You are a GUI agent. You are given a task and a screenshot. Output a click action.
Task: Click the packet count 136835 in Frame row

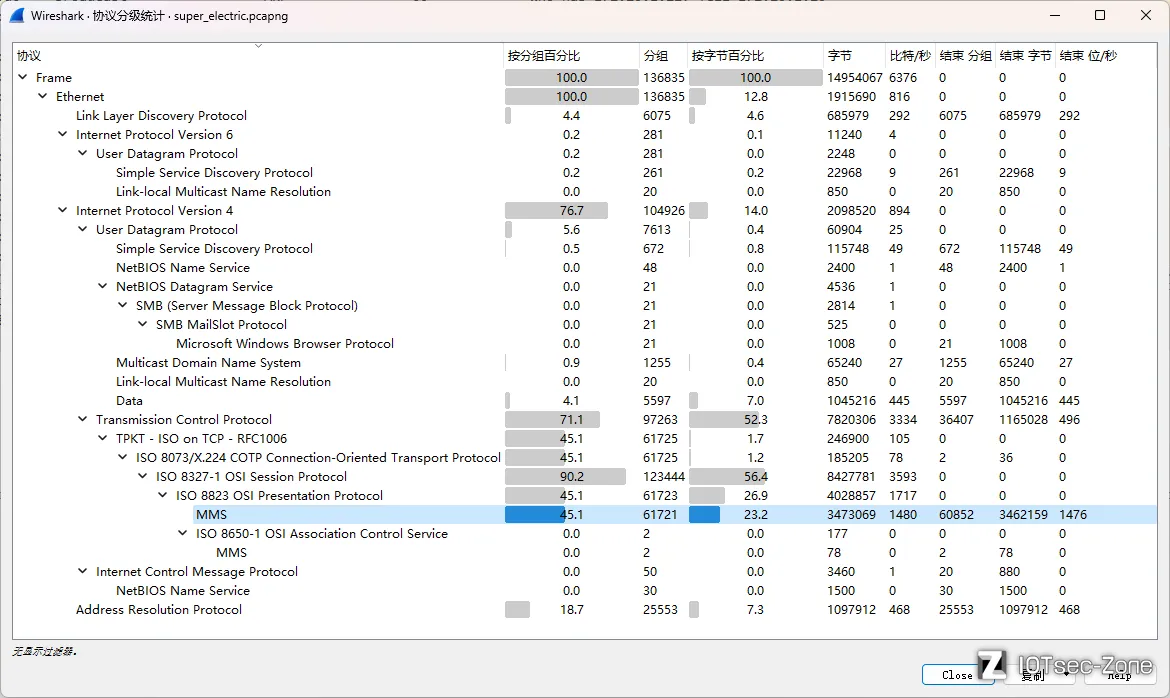[x=664, y=78]
